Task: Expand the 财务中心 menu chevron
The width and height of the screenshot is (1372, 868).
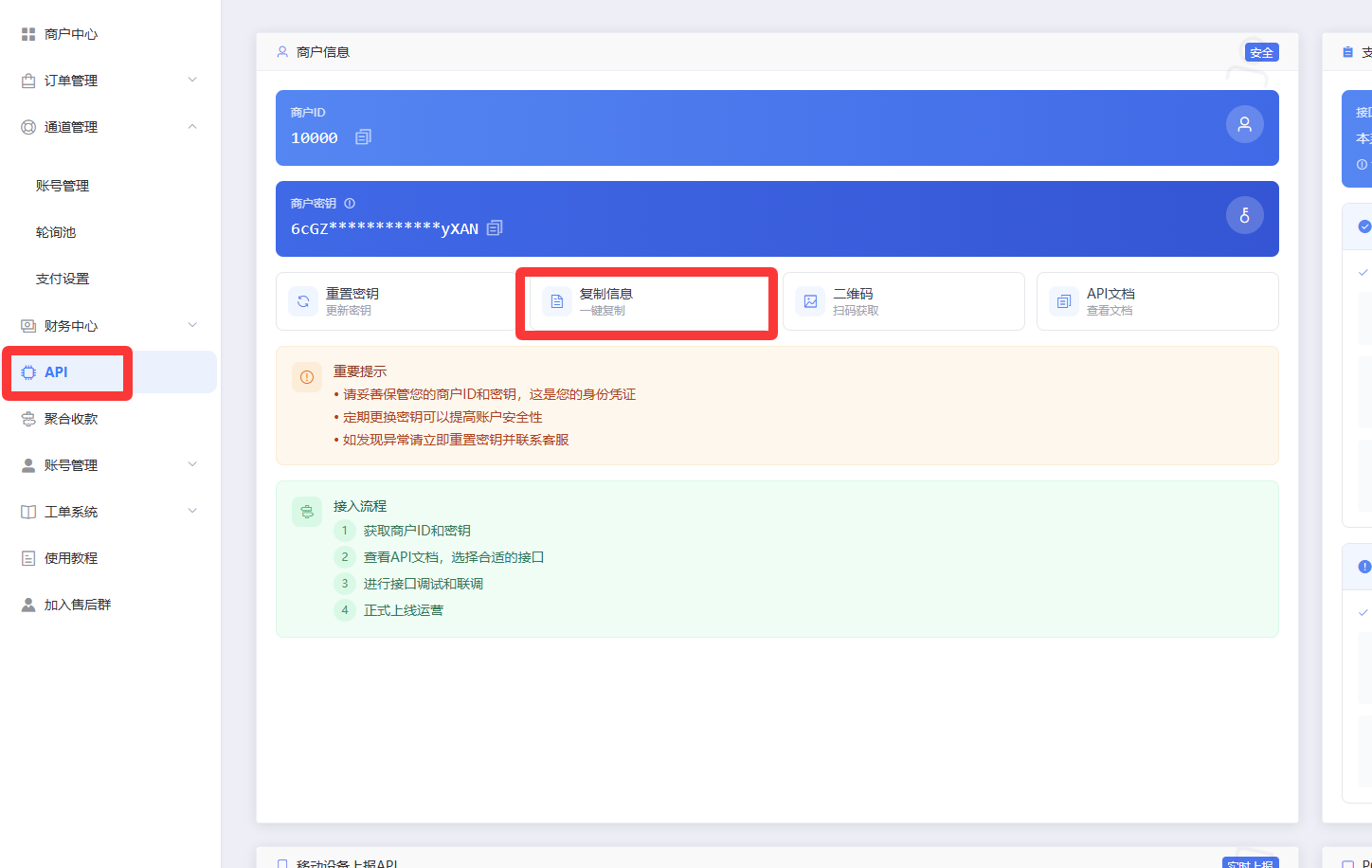Action: click(192, 325)
